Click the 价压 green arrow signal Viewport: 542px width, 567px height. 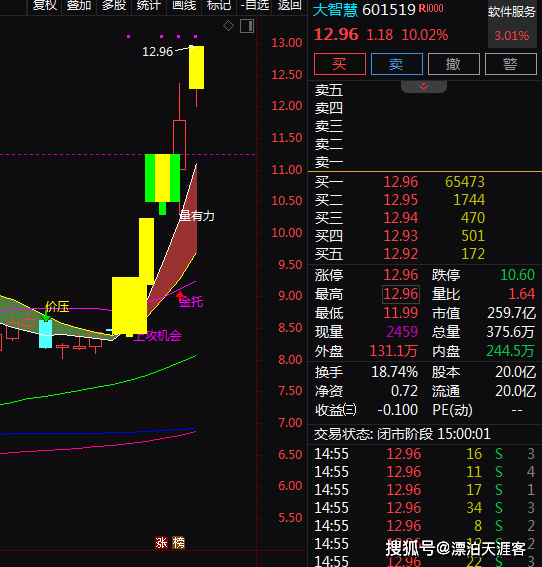coord(46,316)
